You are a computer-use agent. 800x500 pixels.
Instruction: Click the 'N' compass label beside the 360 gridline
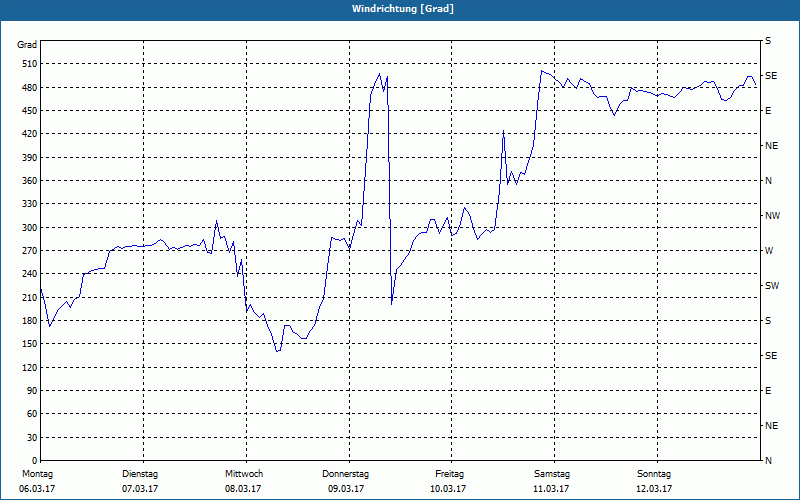click(769, 181)
